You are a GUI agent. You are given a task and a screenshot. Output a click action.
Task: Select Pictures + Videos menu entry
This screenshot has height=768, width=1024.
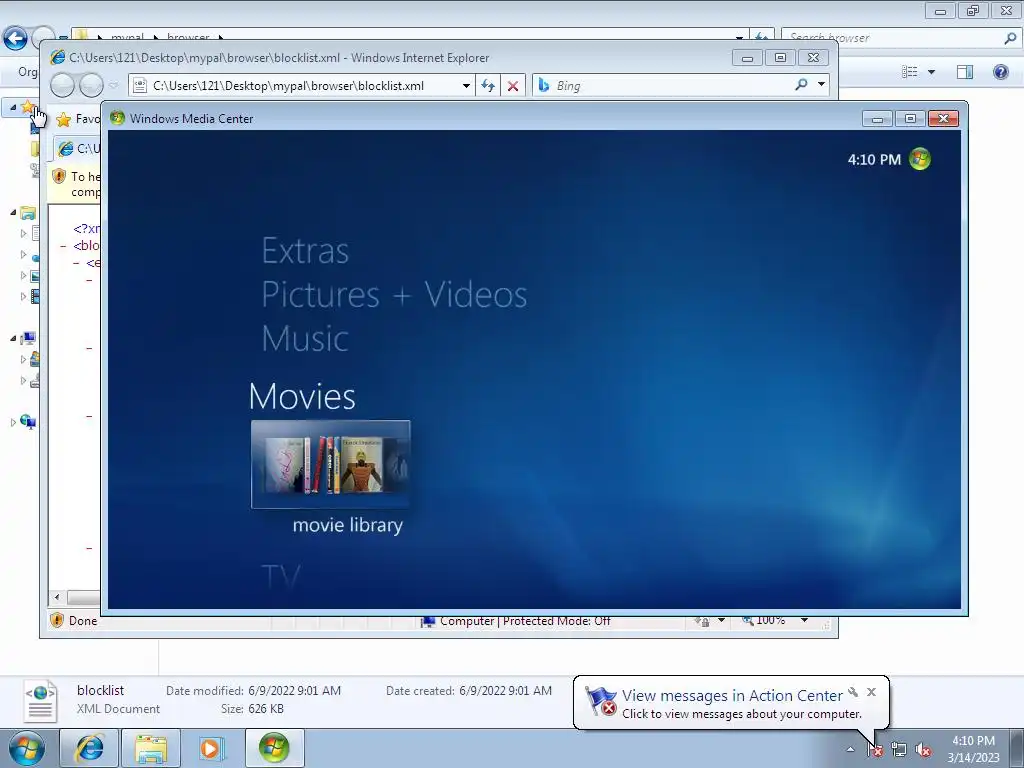coord(394,295)
